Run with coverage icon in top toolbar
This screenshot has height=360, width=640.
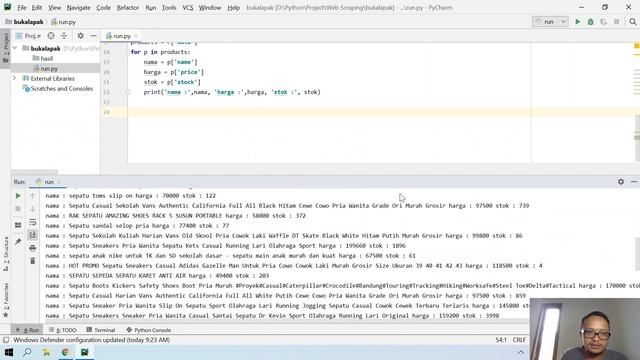tap(603, 22)
